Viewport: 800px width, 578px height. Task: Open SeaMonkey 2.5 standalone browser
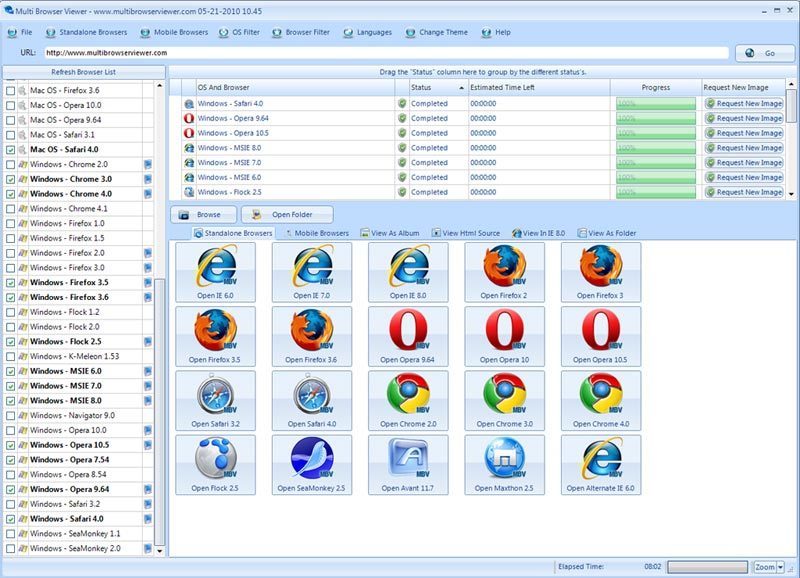312,465
